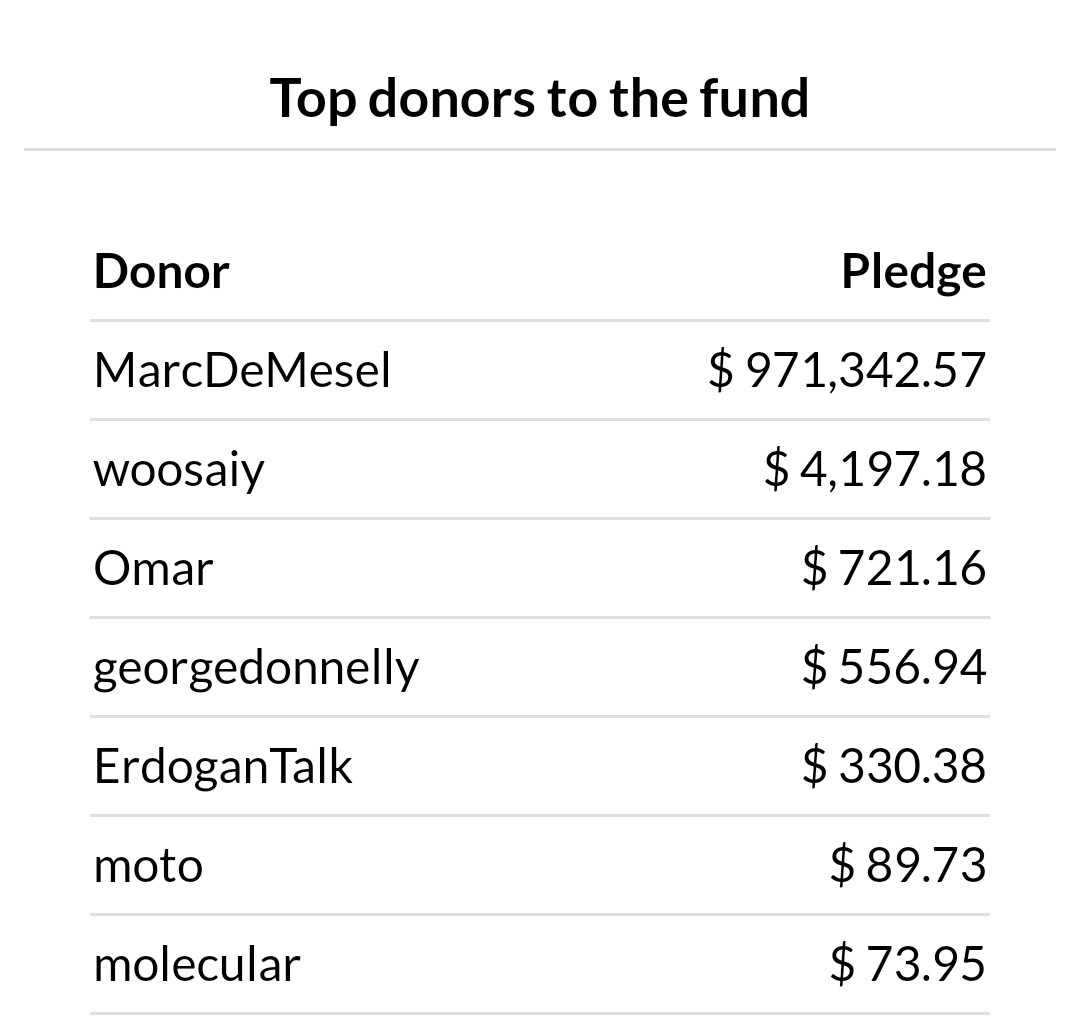Open the Omar donor entry
Image resolution: width=1080 pixels, height=1036 pixels.
(153, 569)
